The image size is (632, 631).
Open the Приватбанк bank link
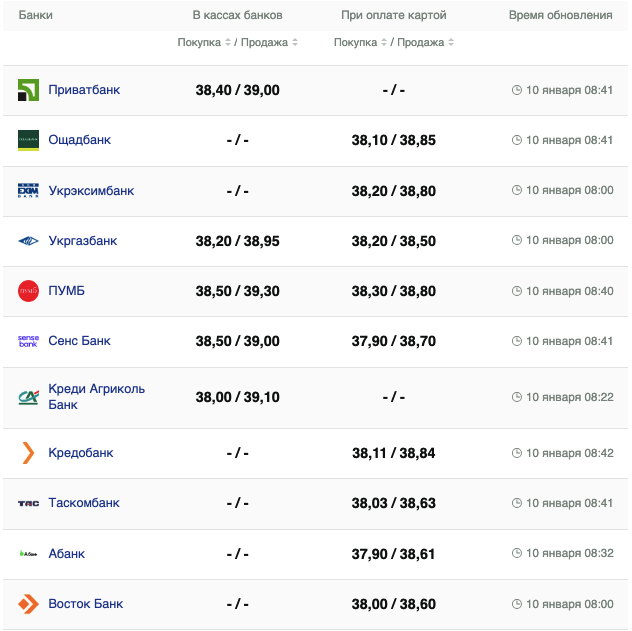[x=84, y=90]
